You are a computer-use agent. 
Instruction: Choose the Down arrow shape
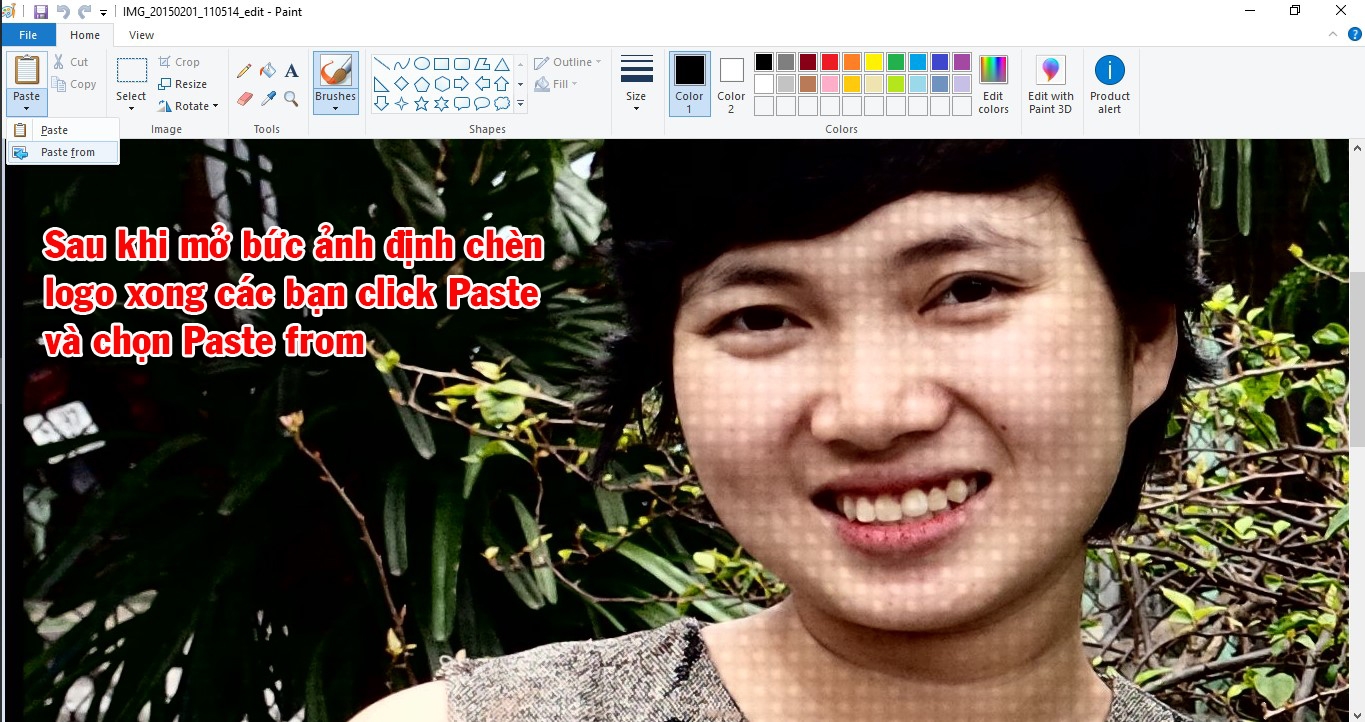[x=381, y=103]
